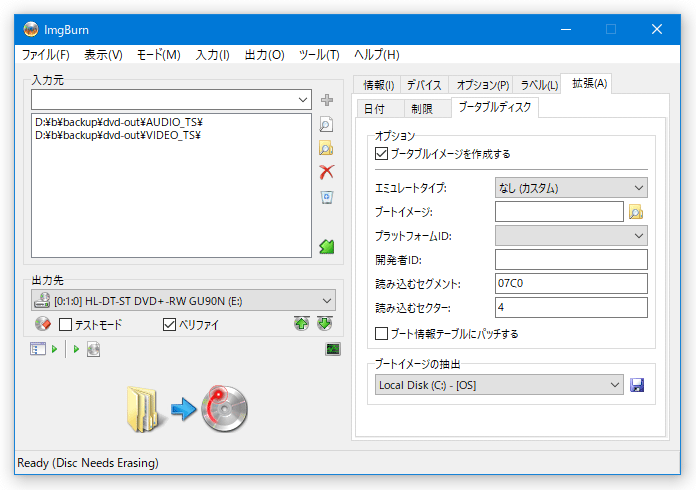Click ImgBurn title bar logo

click(x=31, y=29)
